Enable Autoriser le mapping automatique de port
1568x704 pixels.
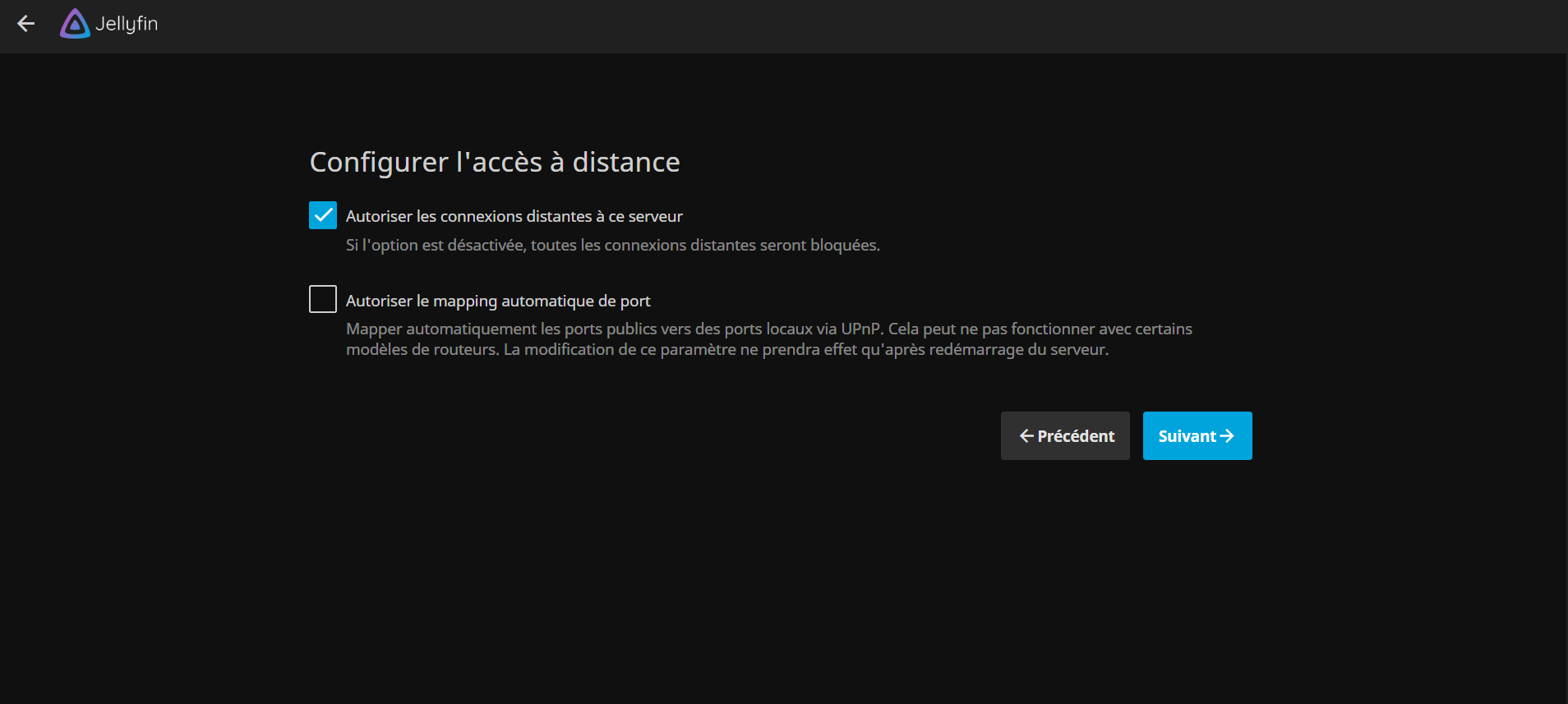coord(323,299)
